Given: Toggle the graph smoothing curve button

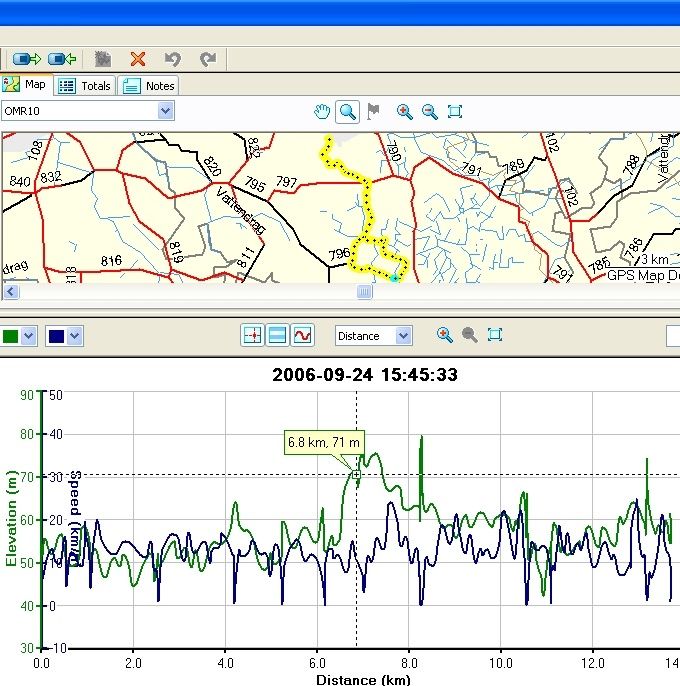Looking at the screenshot, I should tap(302, 336).
